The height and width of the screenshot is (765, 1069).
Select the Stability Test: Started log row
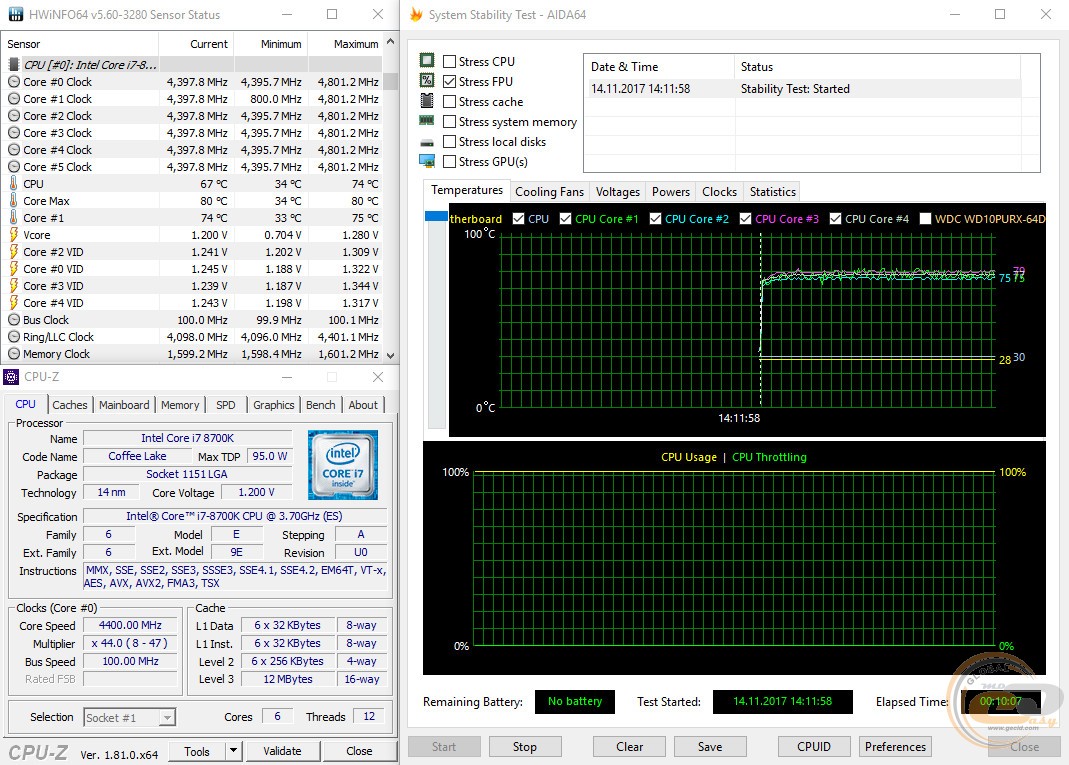click(x=805, y=89)
